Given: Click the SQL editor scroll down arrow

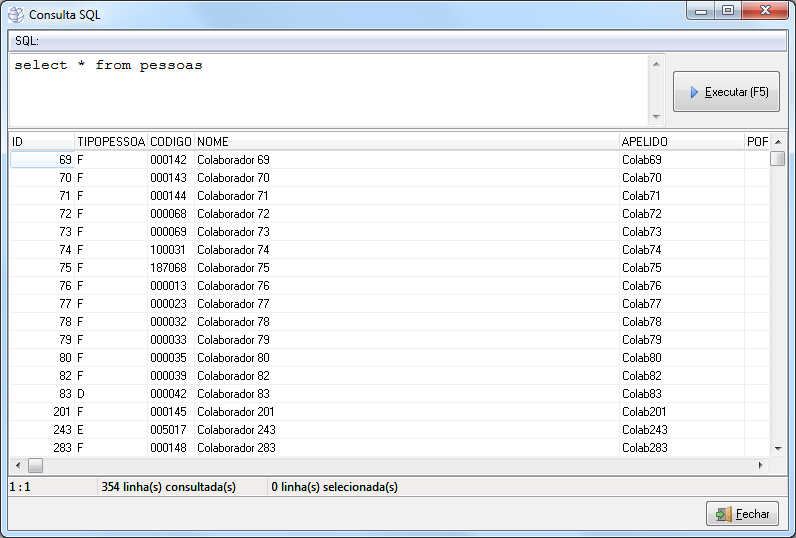Looking at the screenshot, I should click(656, 116).
